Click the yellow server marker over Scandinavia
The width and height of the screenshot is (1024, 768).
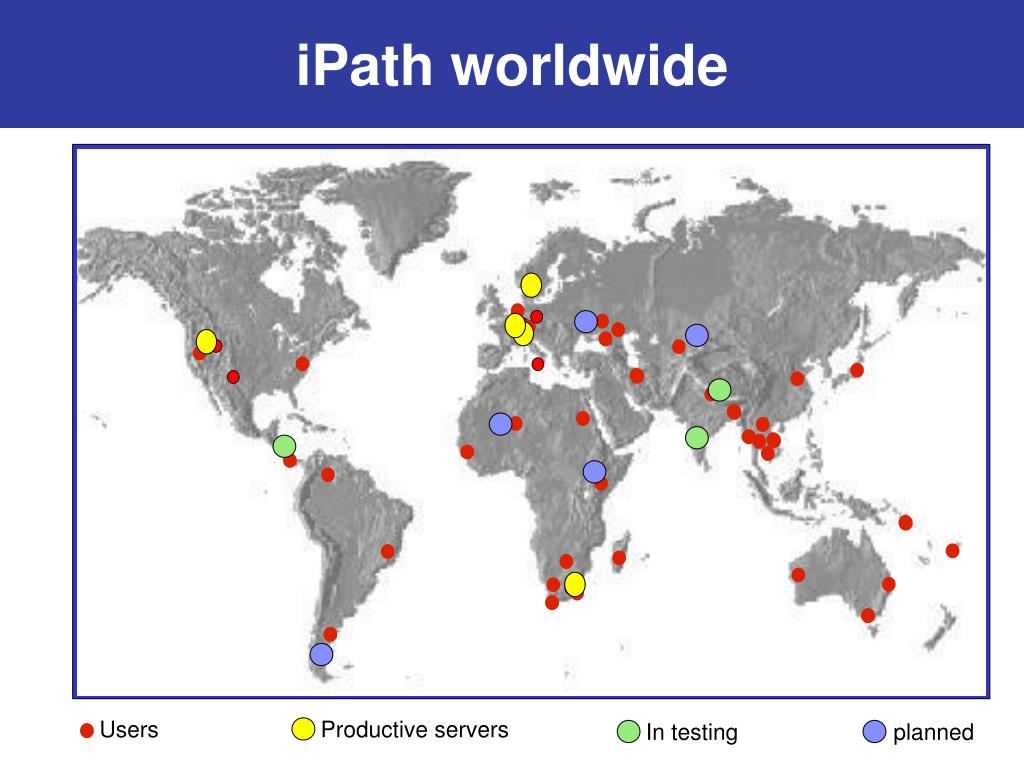531,285
